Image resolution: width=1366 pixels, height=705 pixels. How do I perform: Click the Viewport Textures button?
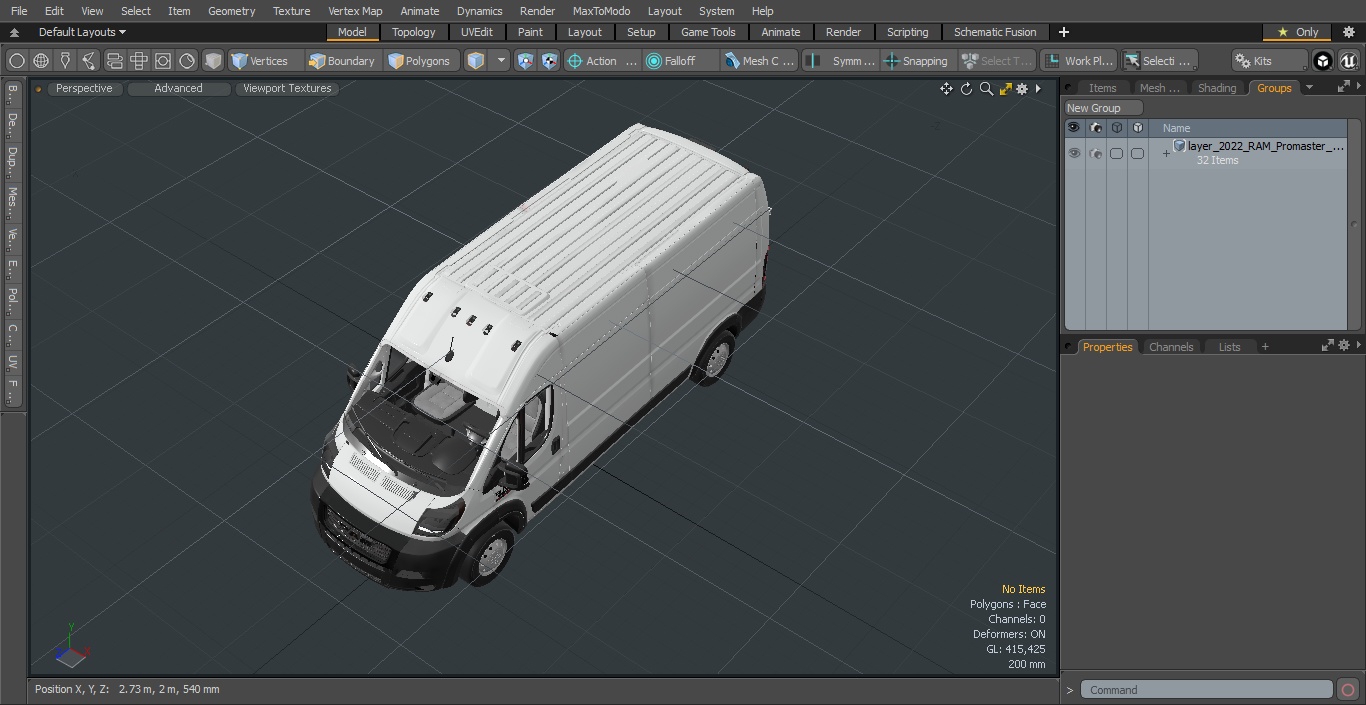pyautogui.click(x=287, y=88)
